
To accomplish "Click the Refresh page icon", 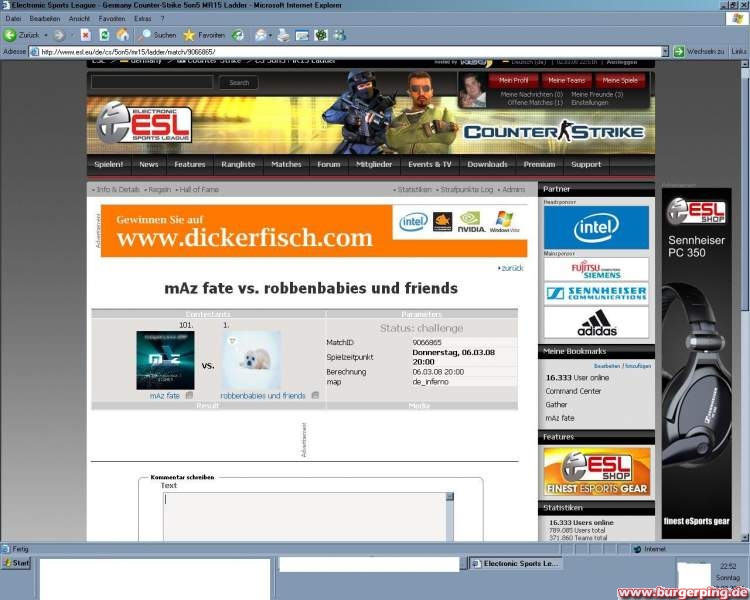I will pos(103,35).
